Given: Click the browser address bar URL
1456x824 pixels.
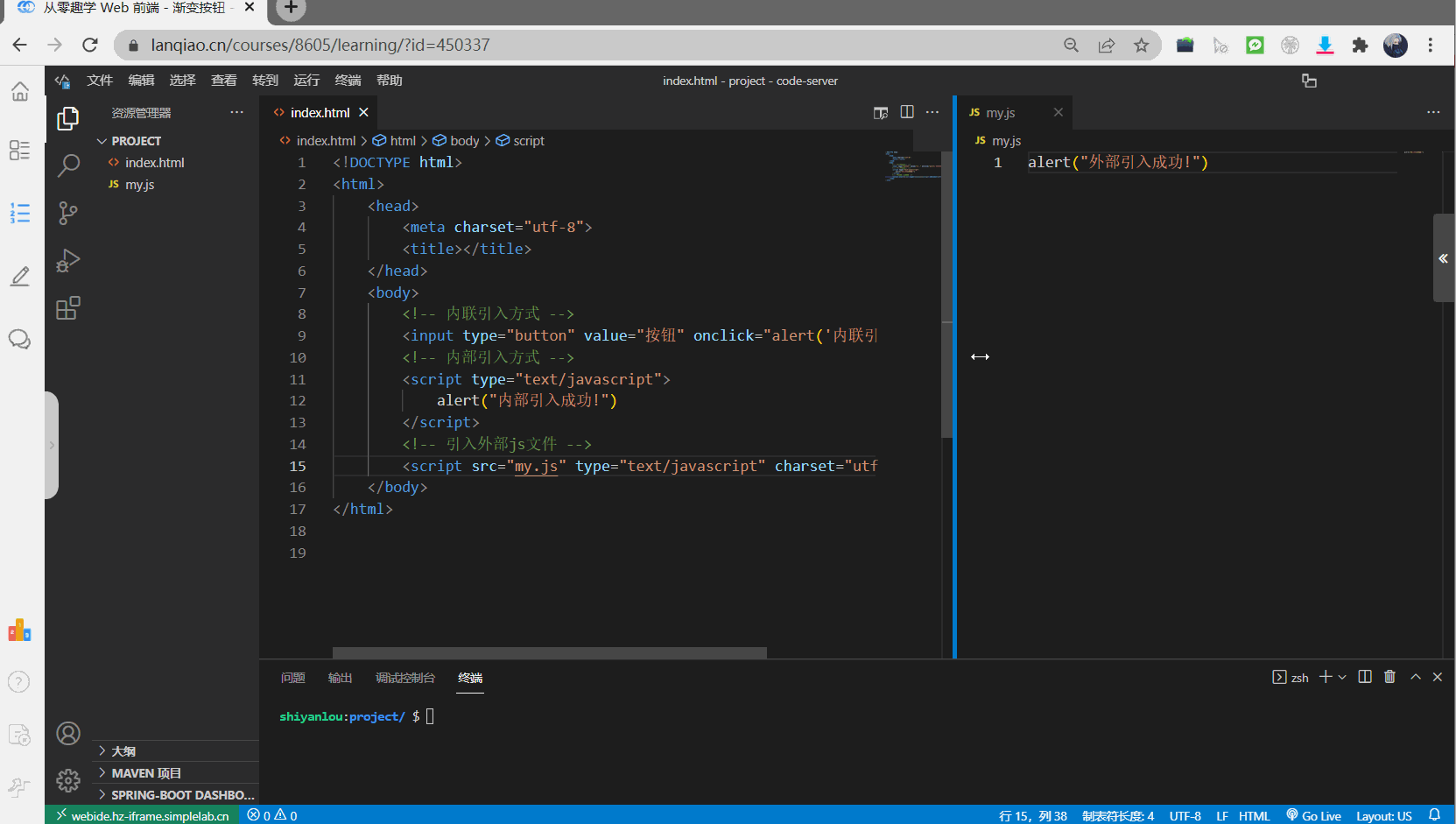Looking at the screenshot, I should pos(320,45).
